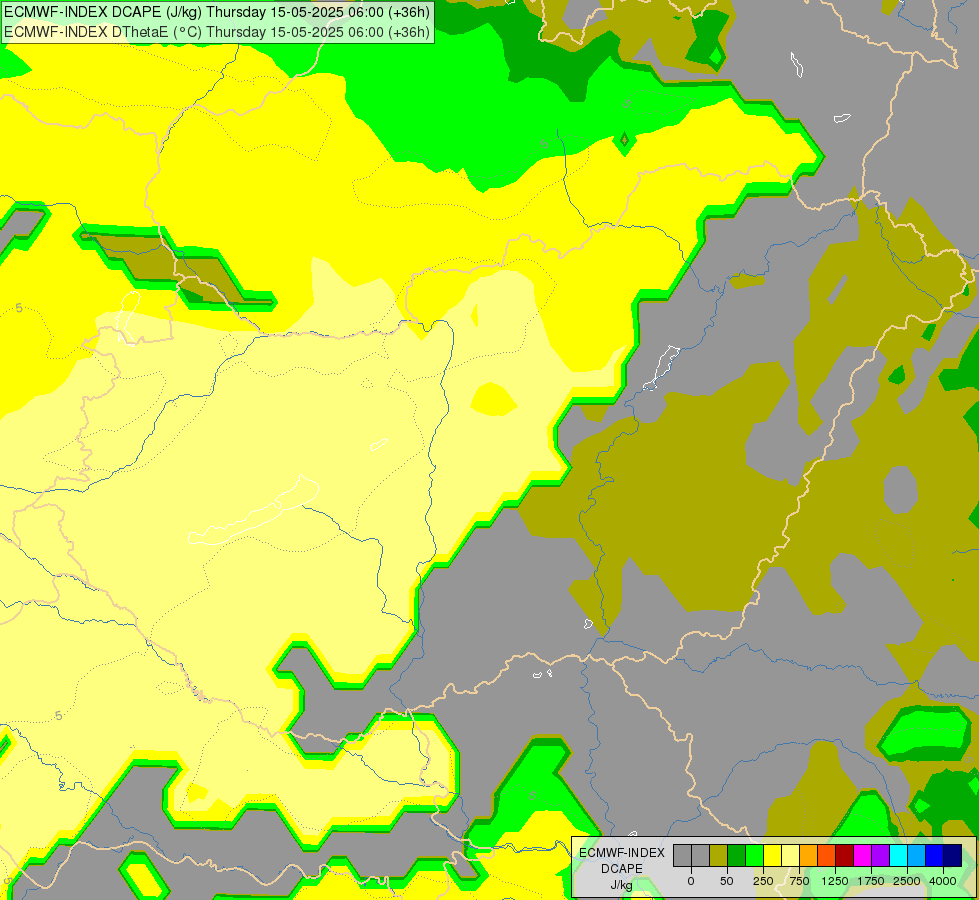The image size is (979, 900).
Task: Click the ECMWF-INDEX DThetaE title line
Action: (x=217, y=32)
